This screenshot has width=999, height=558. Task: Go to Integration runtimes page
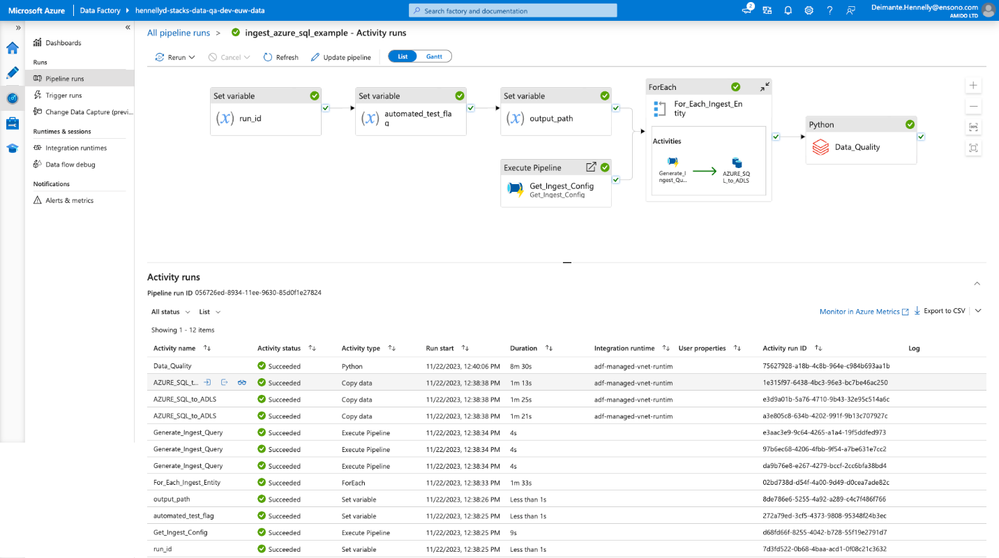pyautogui.click(x=76, y=148)
